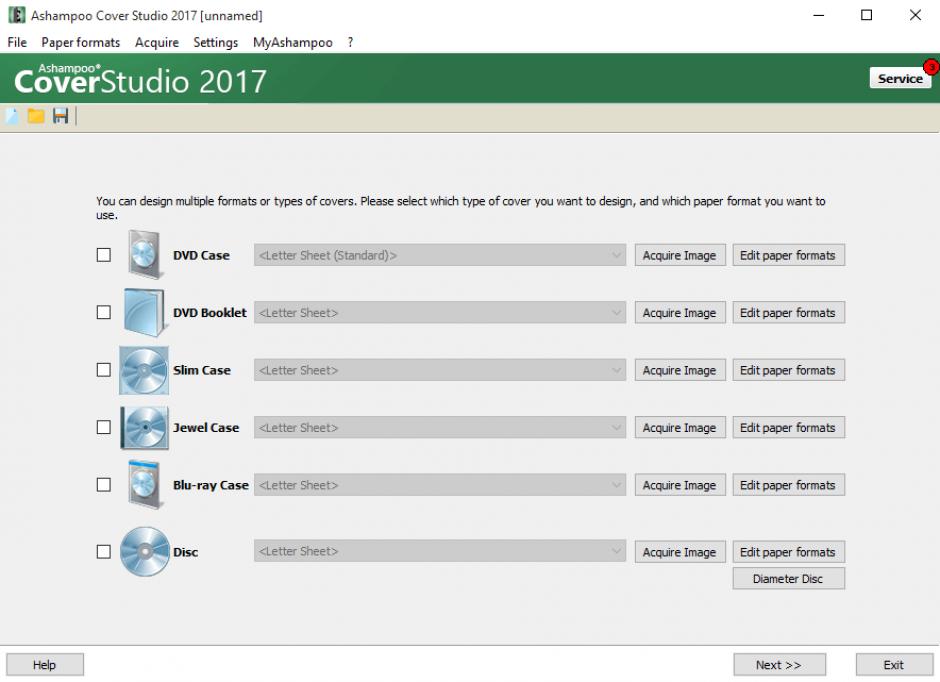This screenshot has width=940, height=682.
Task: Click the DVD Booklet label text
Action: click(210, 312)
